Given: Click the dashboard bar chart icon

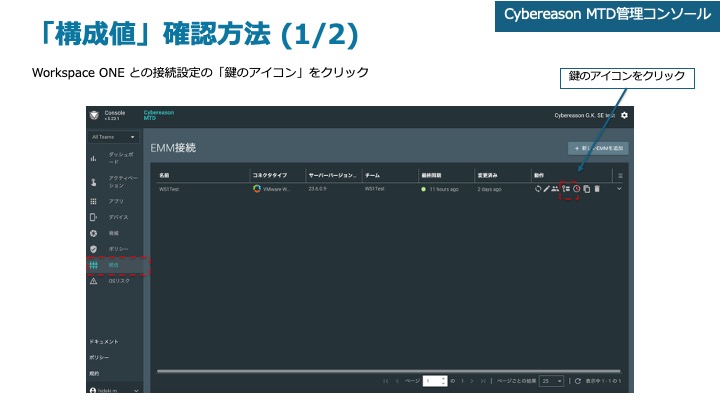Looking at the screenshot, I should tap(93, 158).
